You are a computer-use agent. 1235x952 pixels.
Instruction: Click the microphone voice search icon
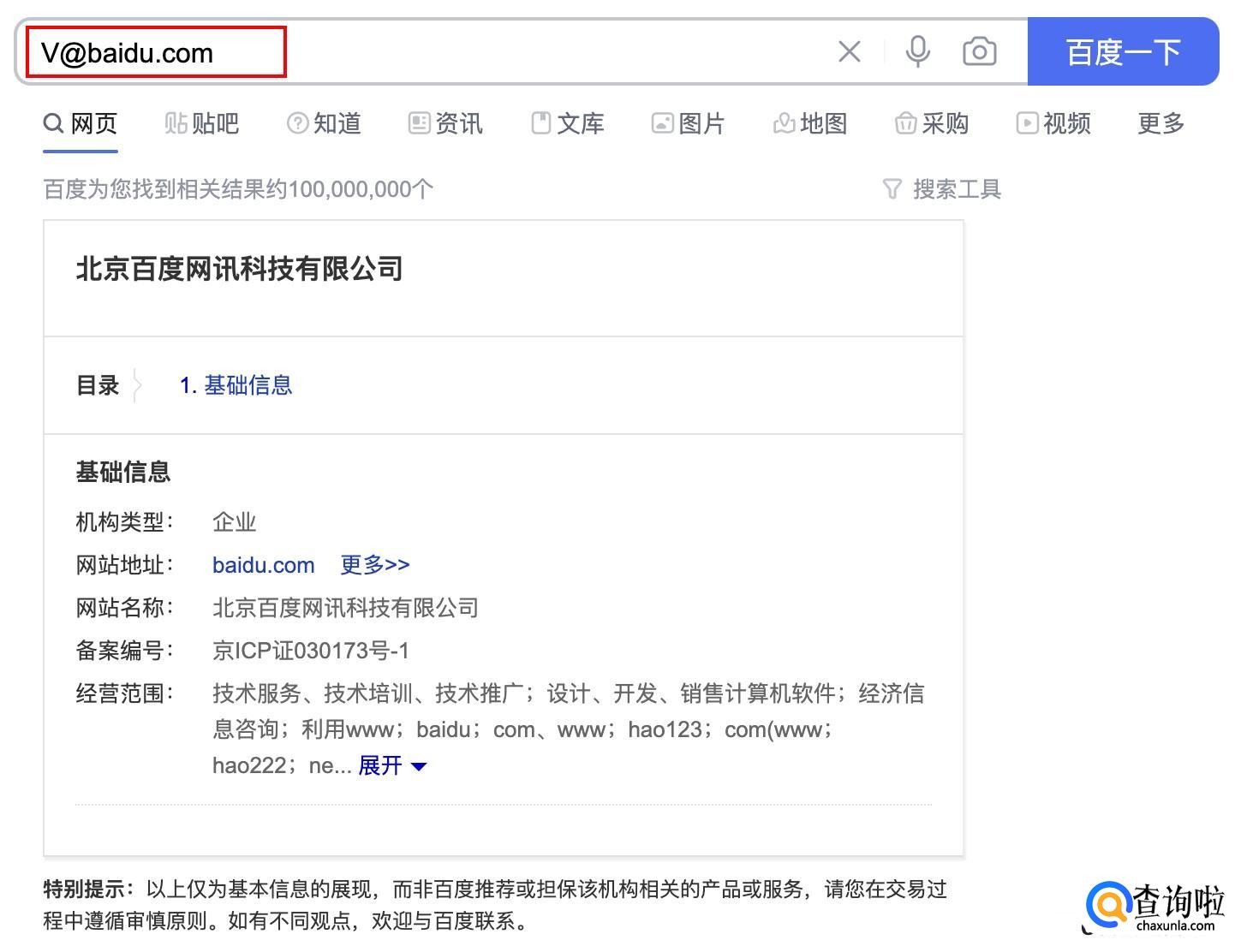917,51
